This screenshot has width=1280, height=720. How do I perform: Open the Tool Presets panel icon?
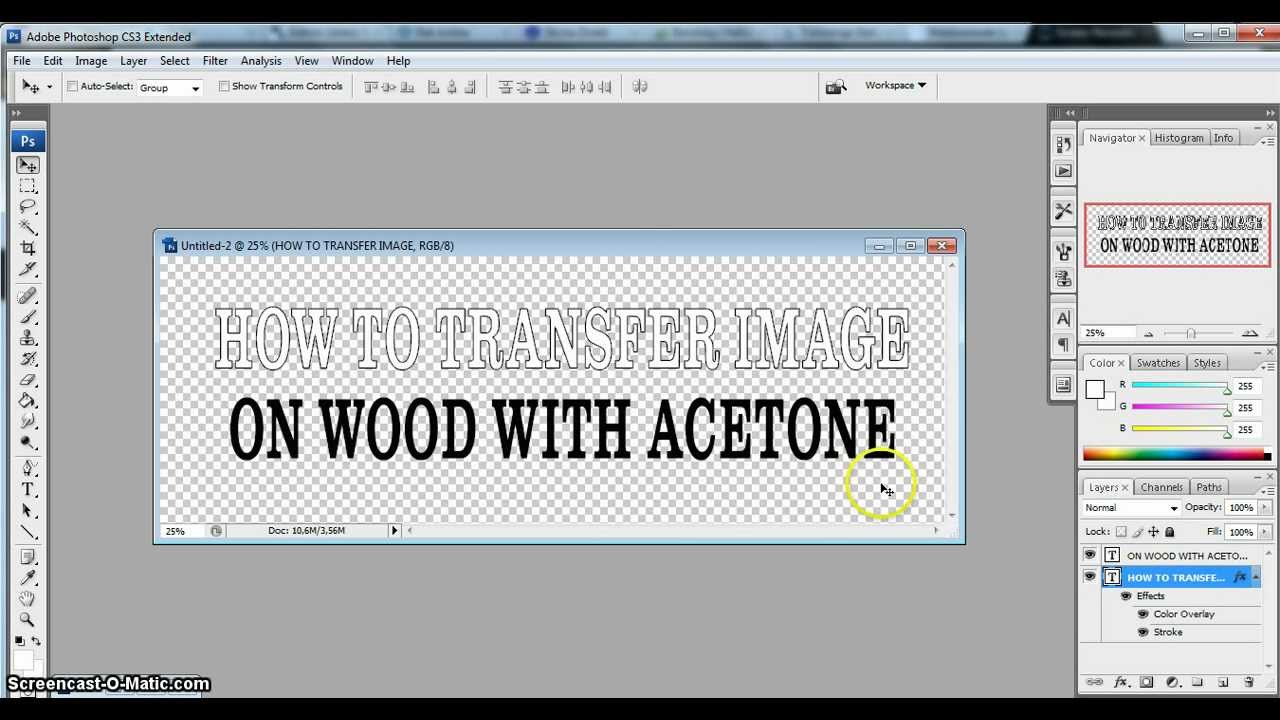pos(1063,211)
